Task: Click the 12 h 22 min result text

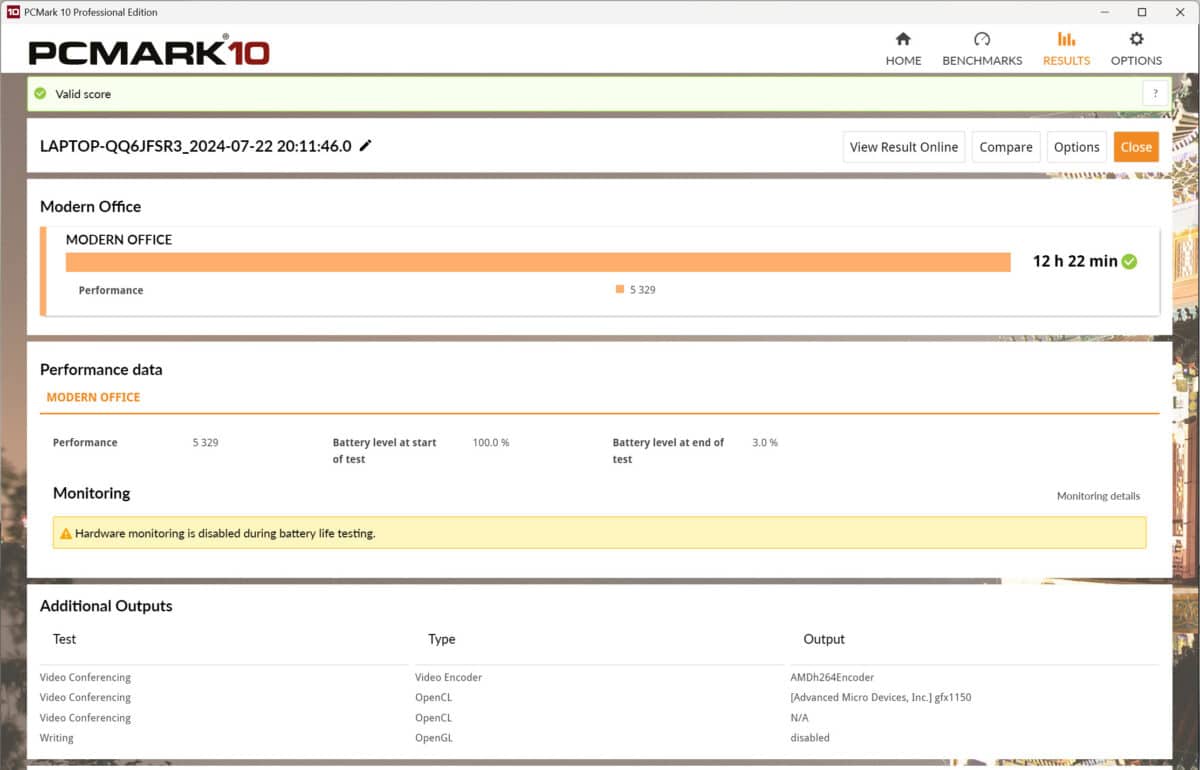Action: (1075, 261)
